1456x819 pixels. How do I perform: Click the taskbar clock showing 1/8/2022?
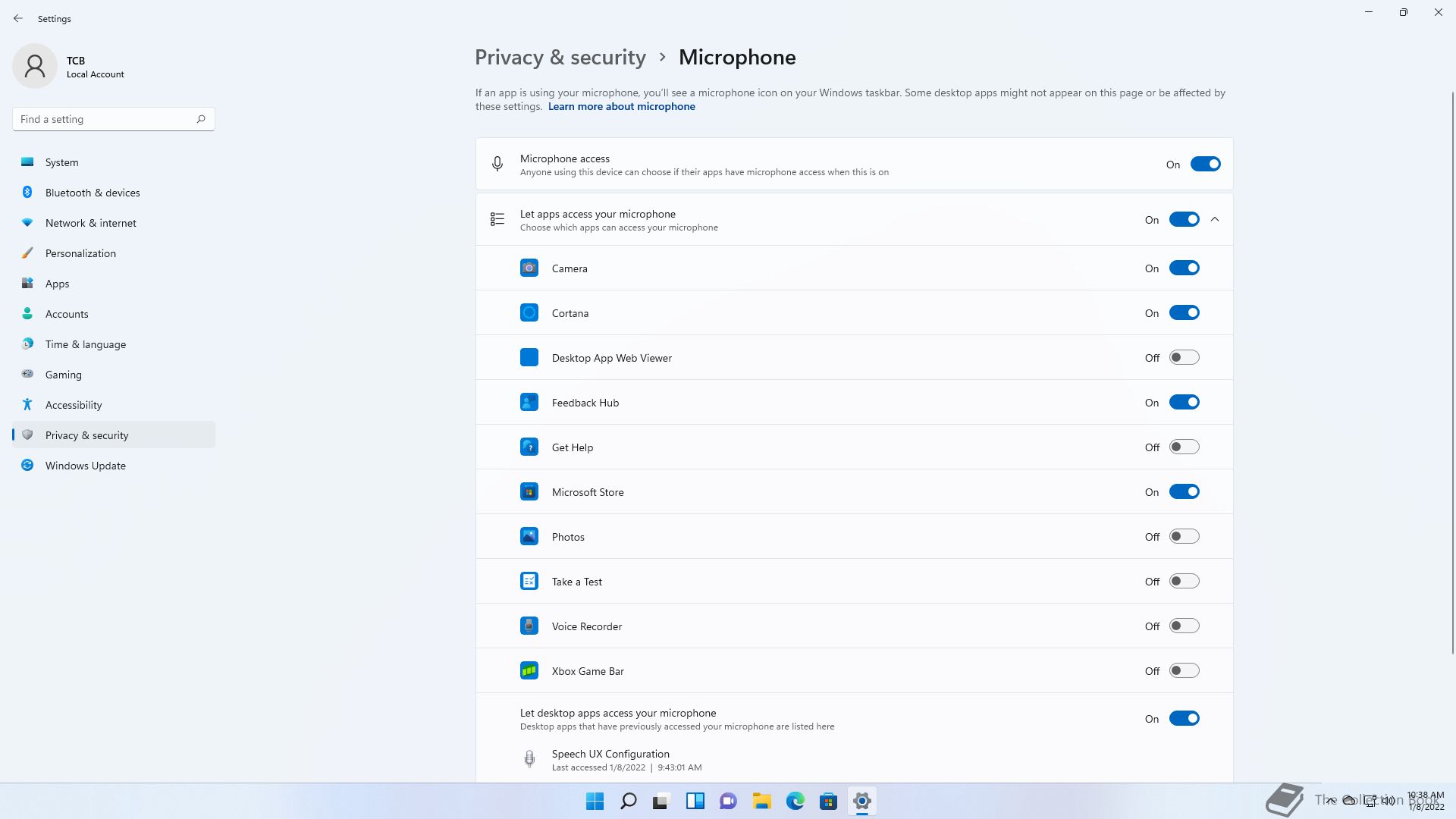[1426, 801]
